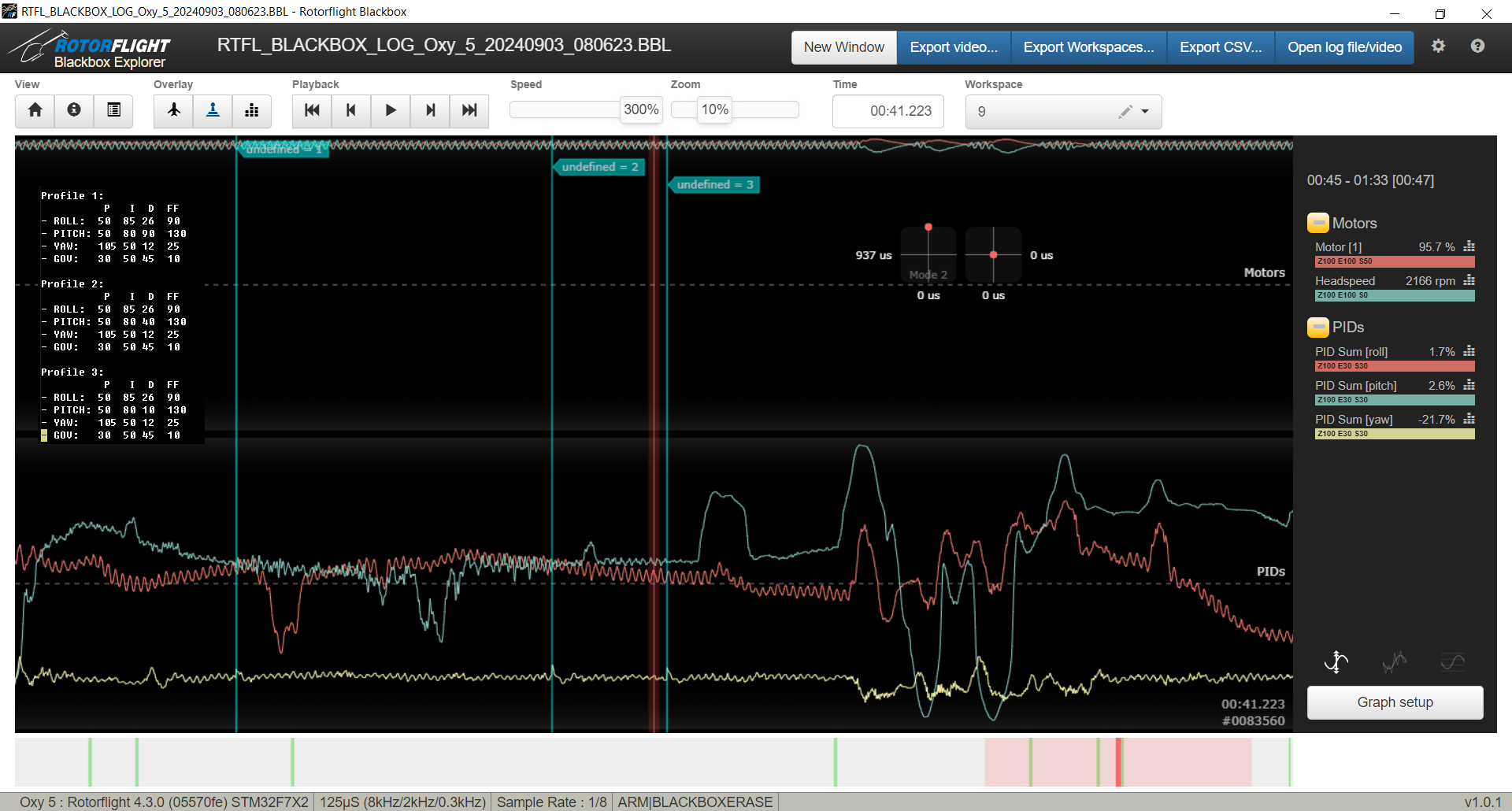The image size is (1512, 811).
Task: Click the New Window button
Action: [843, 47]
